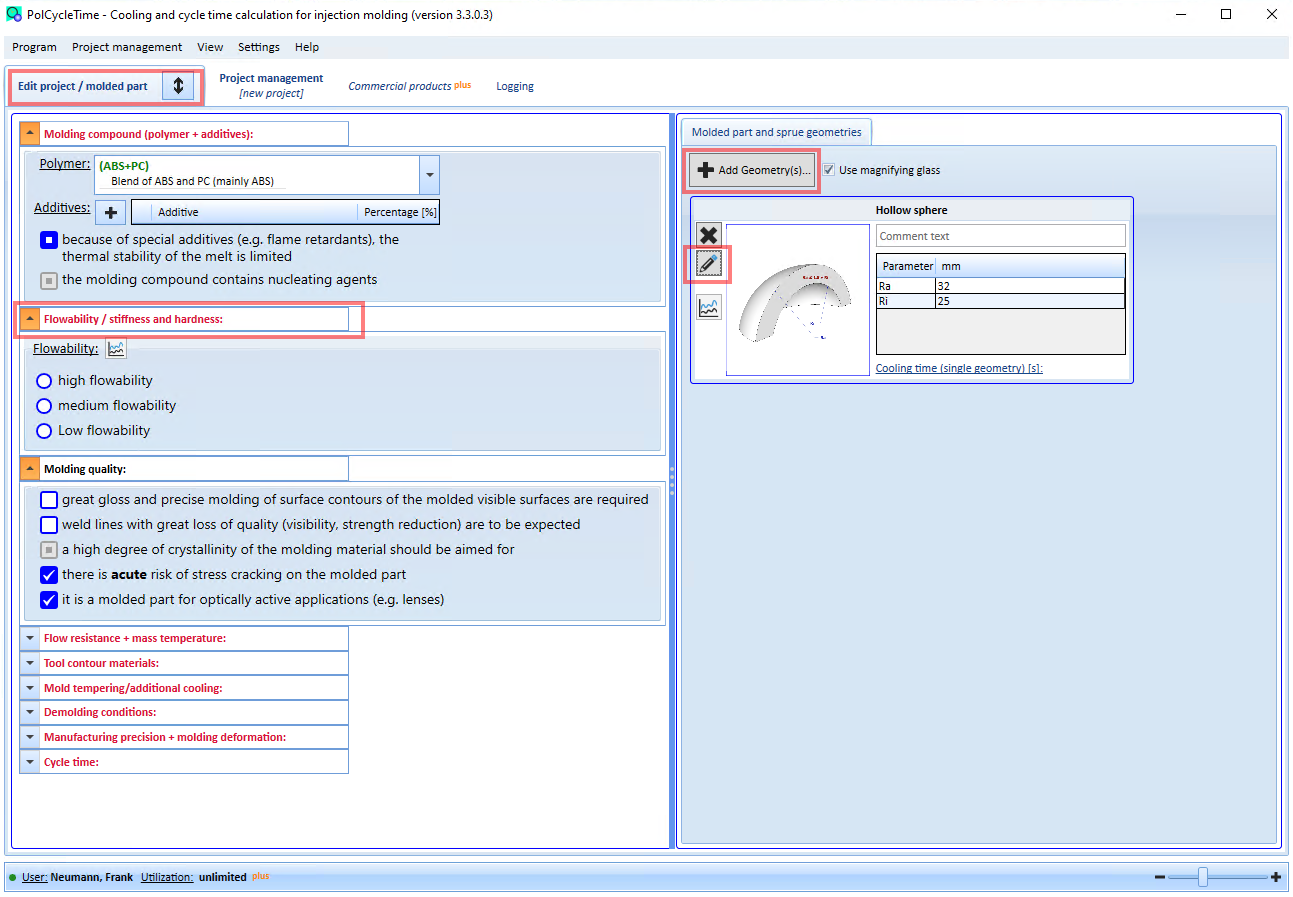The width and height of the screenshot is (1293, 897).
Task: Open cooling curve chart icon for Hollow sphere
Action: point(708,308)
